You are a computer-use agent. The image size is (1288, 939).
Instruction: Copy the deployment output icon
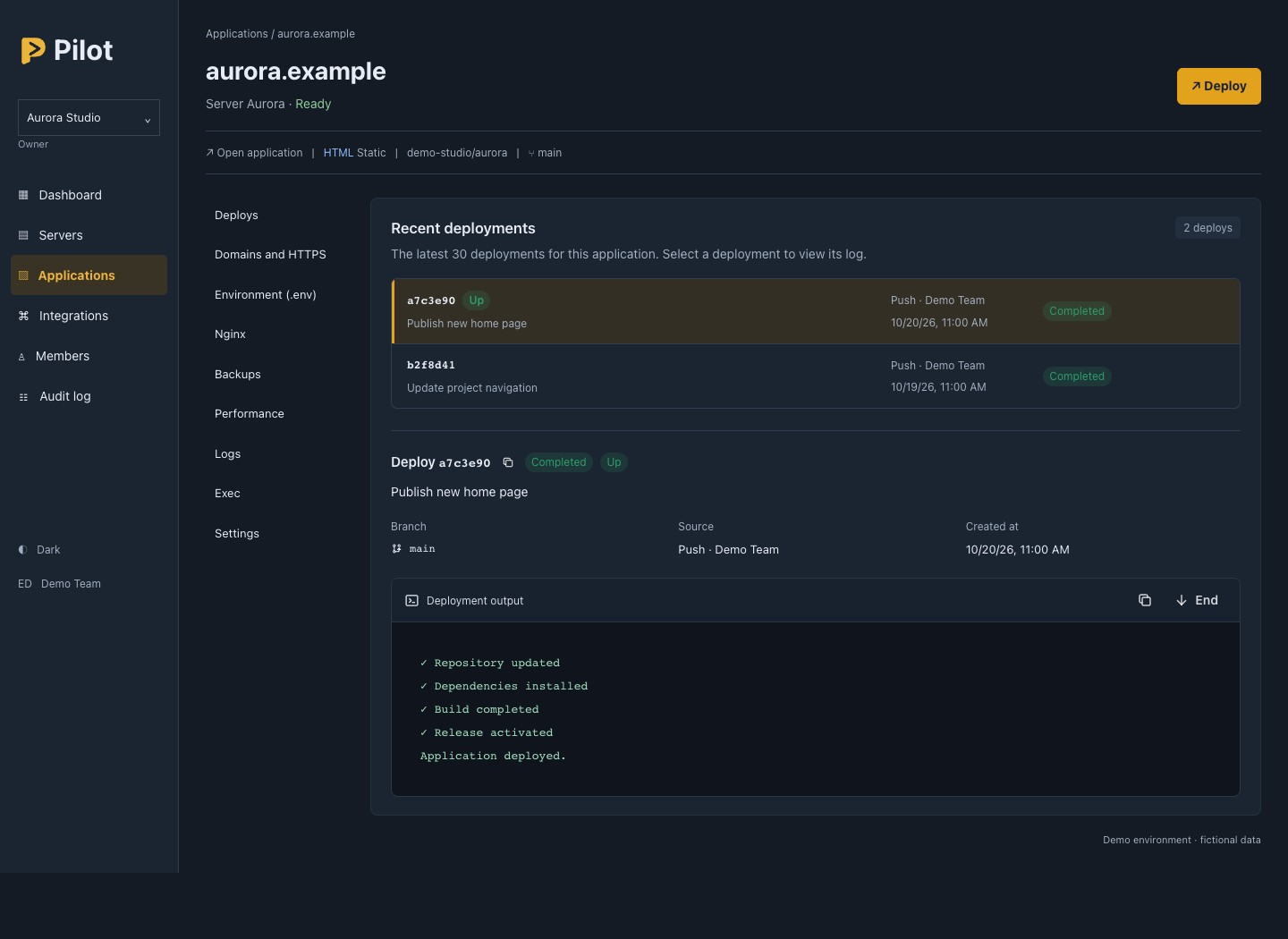pos(1145,600)
